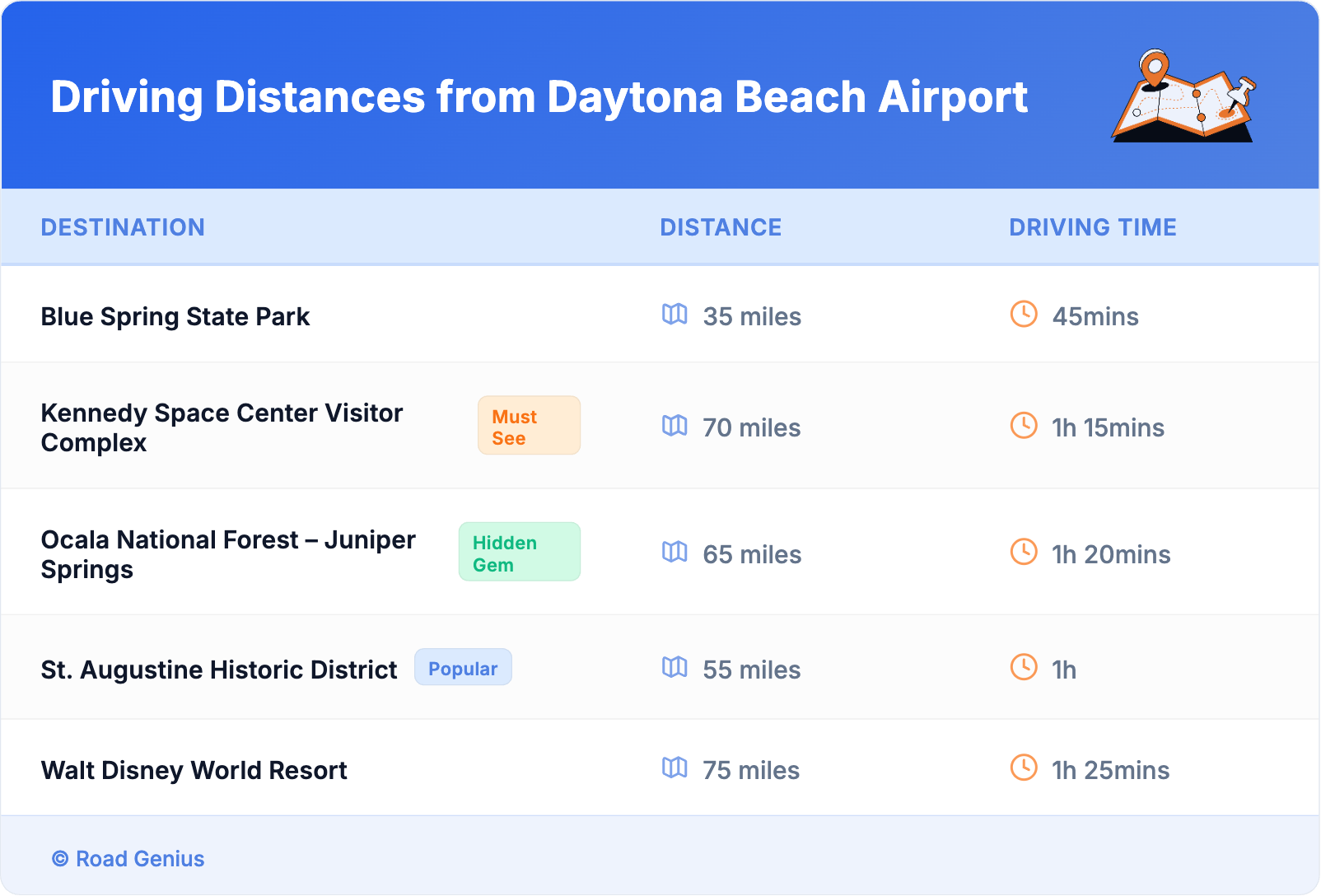Click the Road Genius footer link
Screen dimensions: 1321x896
138,859
